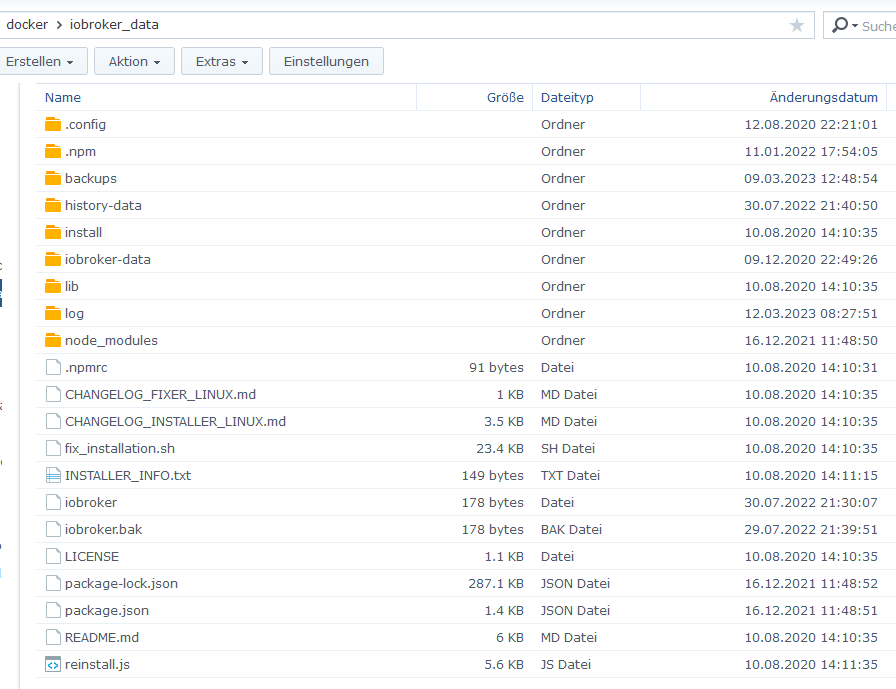Screen dimensions: 896x689
Task: Click the date 29.07.2022 21:39:51
Action: tap(811, 530)
